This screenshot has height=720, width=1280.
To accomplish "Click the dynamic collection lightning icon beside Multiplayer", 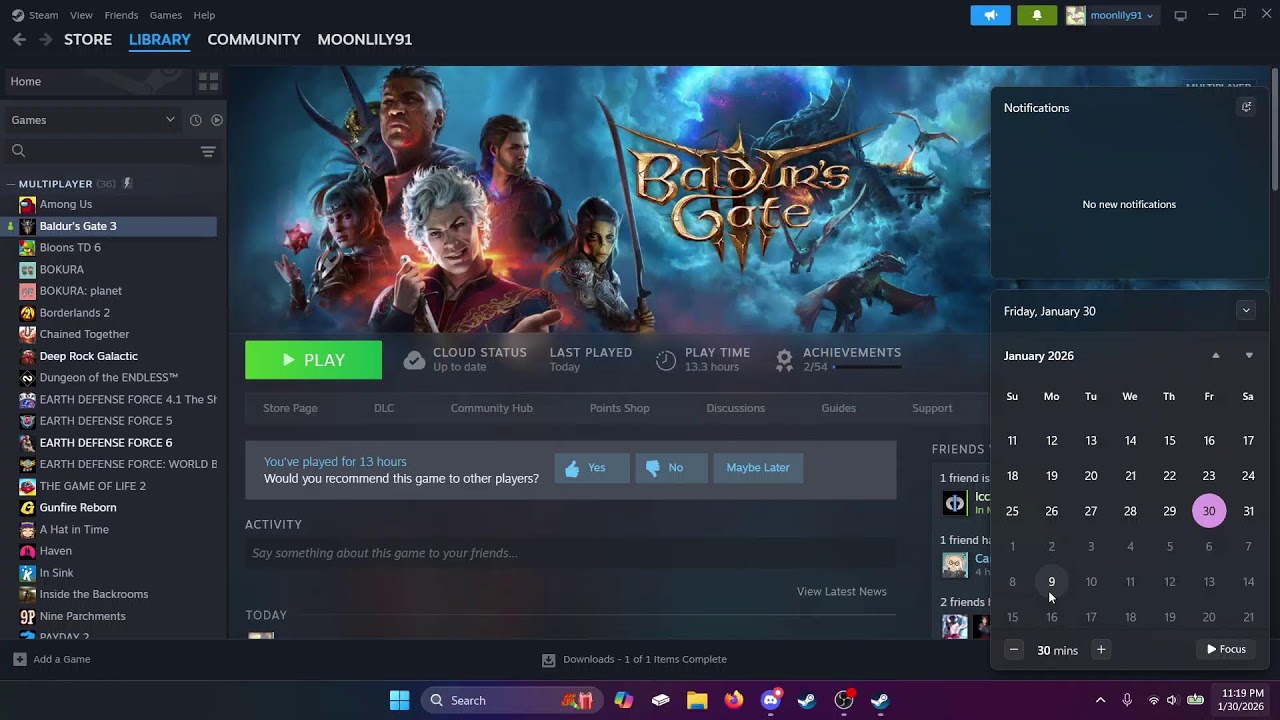I will (127, 184).
